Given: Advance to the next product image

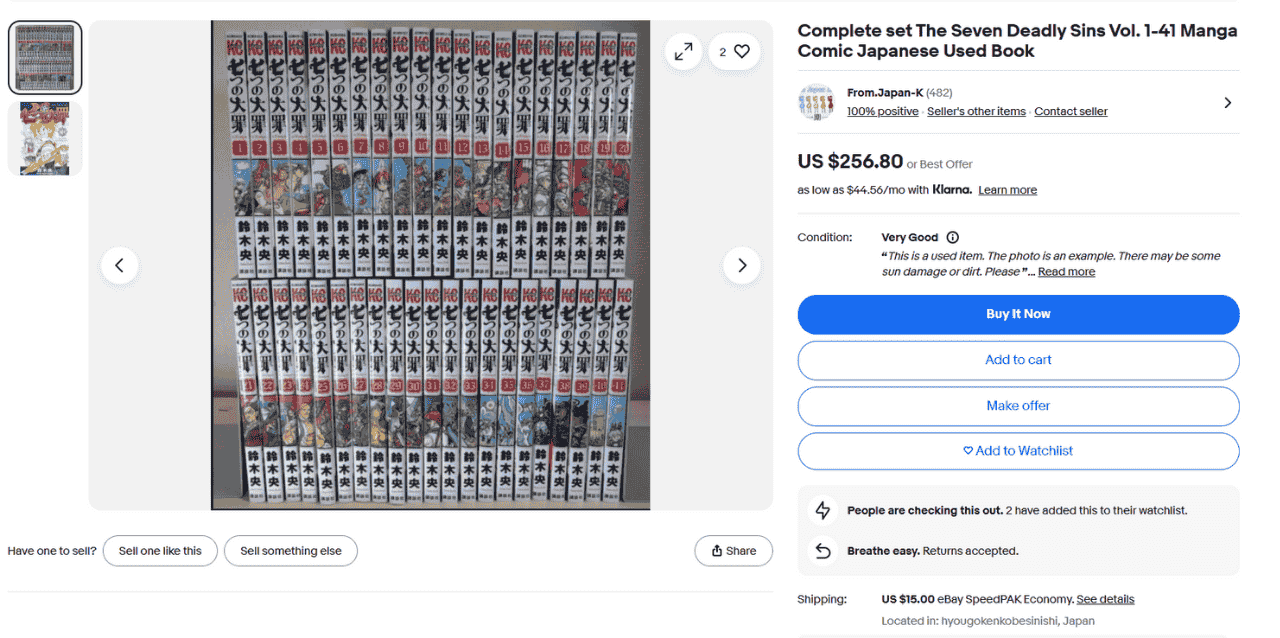Looking at the screenshot, I should [x=742, y=265].
